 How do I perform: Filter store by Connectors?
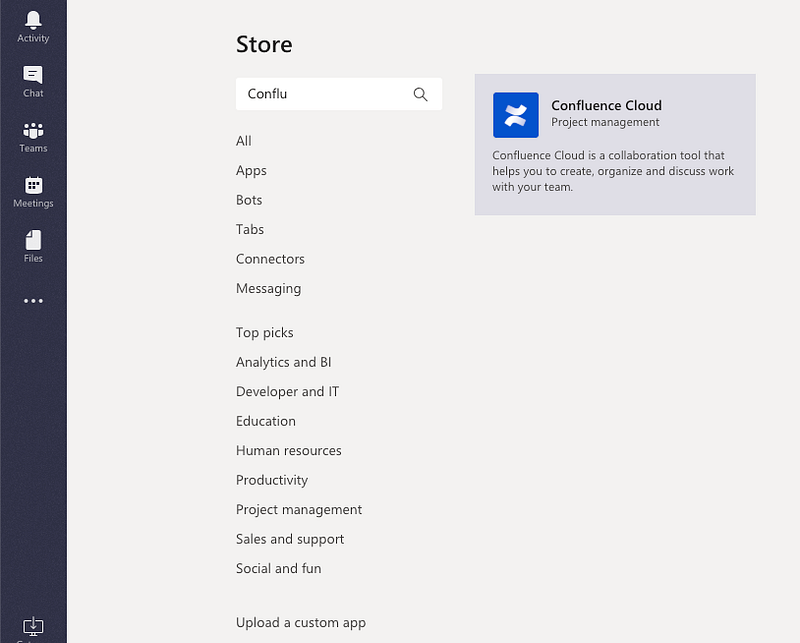pyautogui.click(x=270, y=259)
